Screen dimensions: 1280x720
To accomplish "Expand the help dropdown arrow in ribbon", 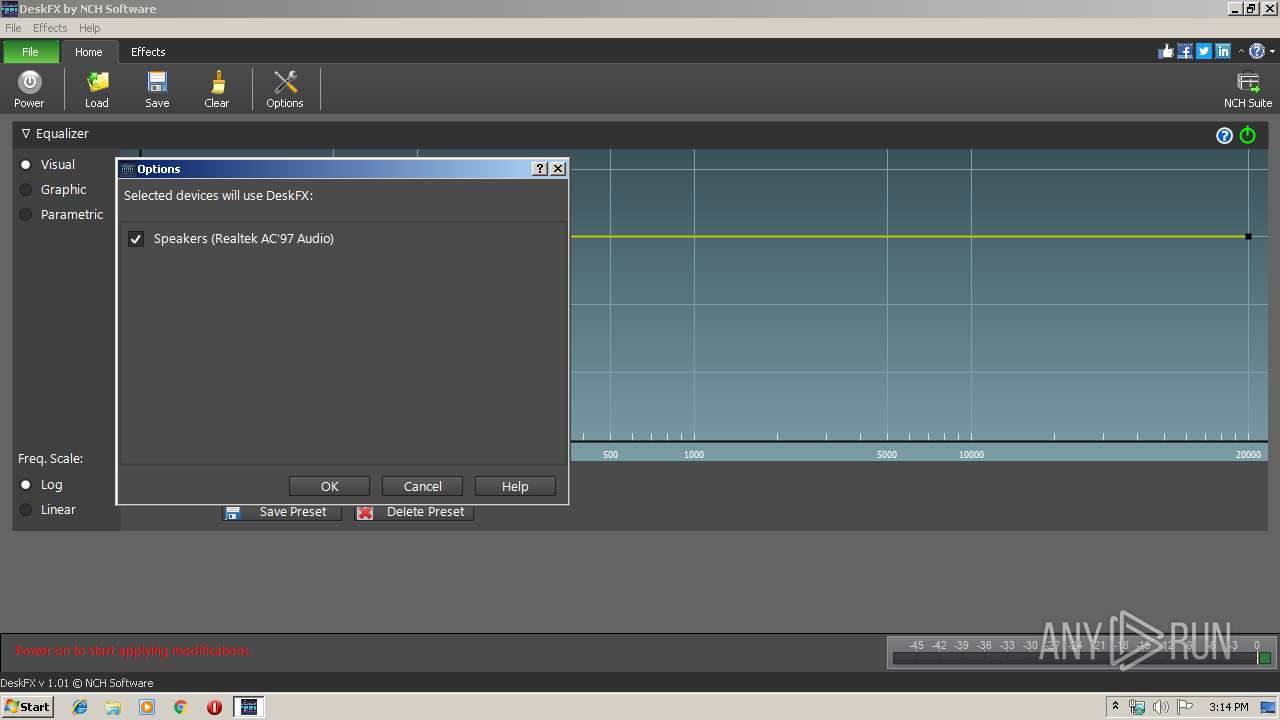I will tap(1272, 52).
